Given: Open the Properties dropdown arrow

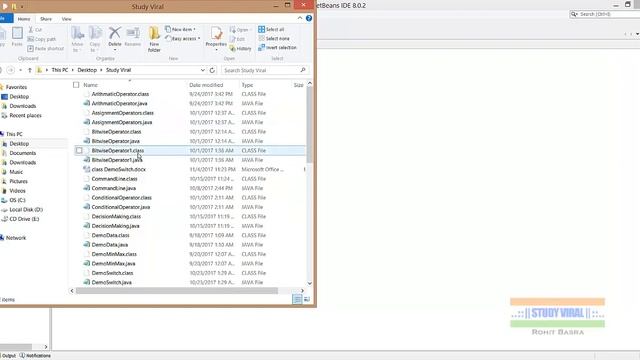Looking at the screenshot, I should point(216,50).
